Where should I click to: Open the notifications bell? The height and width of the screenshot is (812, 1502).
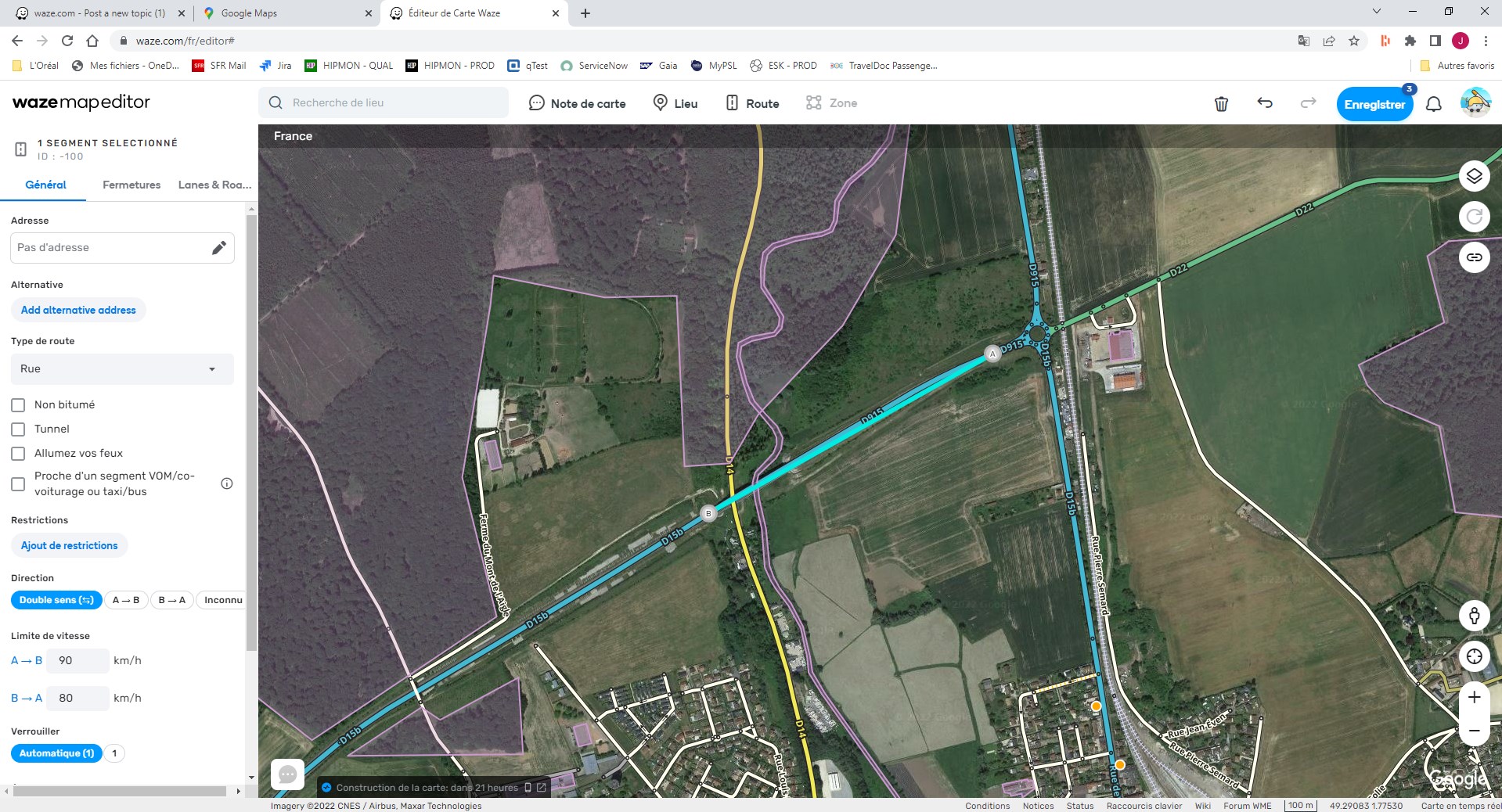(1433, 104)
